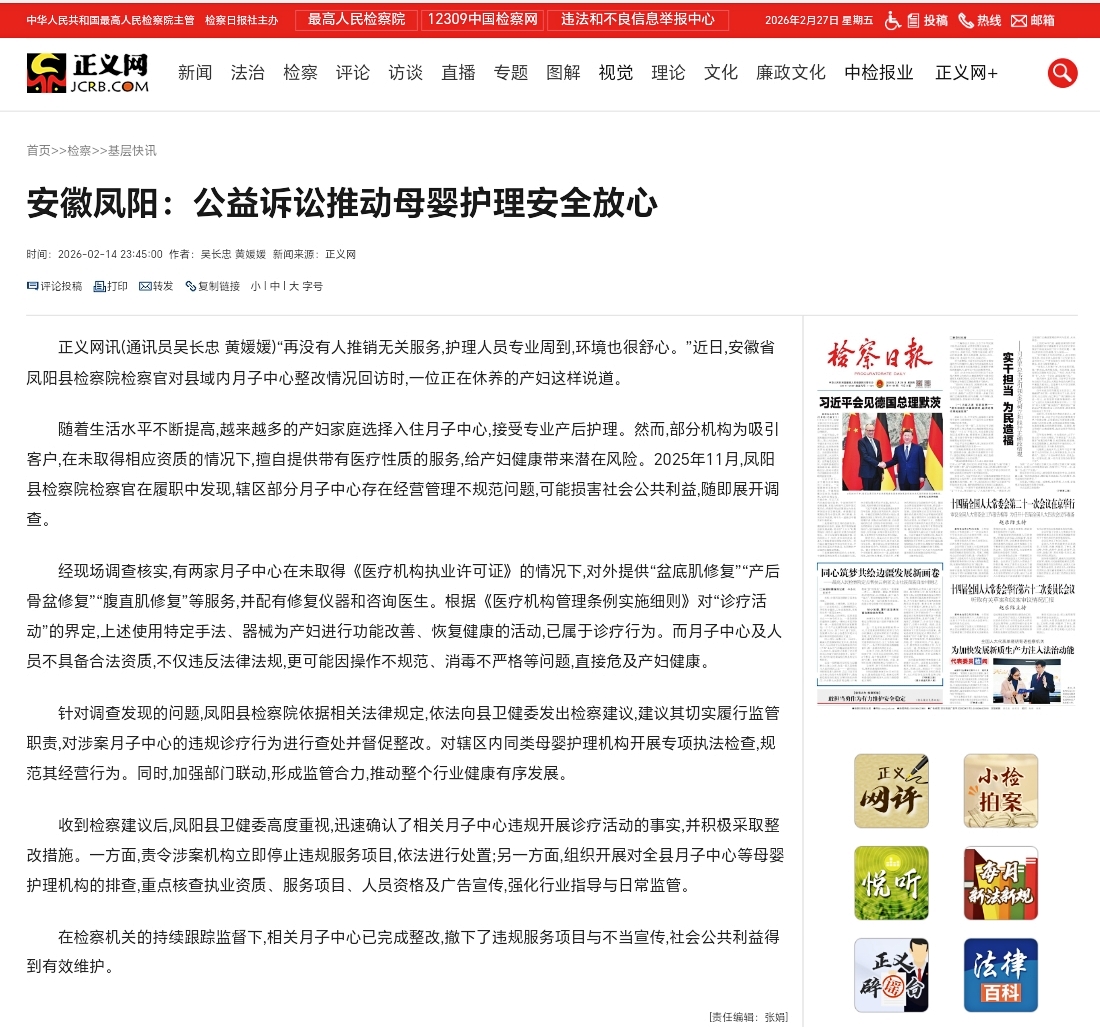Click the author names 吴长忠 黄媛媛
Screen dimensions: 1100x1027
pos(234,255)
